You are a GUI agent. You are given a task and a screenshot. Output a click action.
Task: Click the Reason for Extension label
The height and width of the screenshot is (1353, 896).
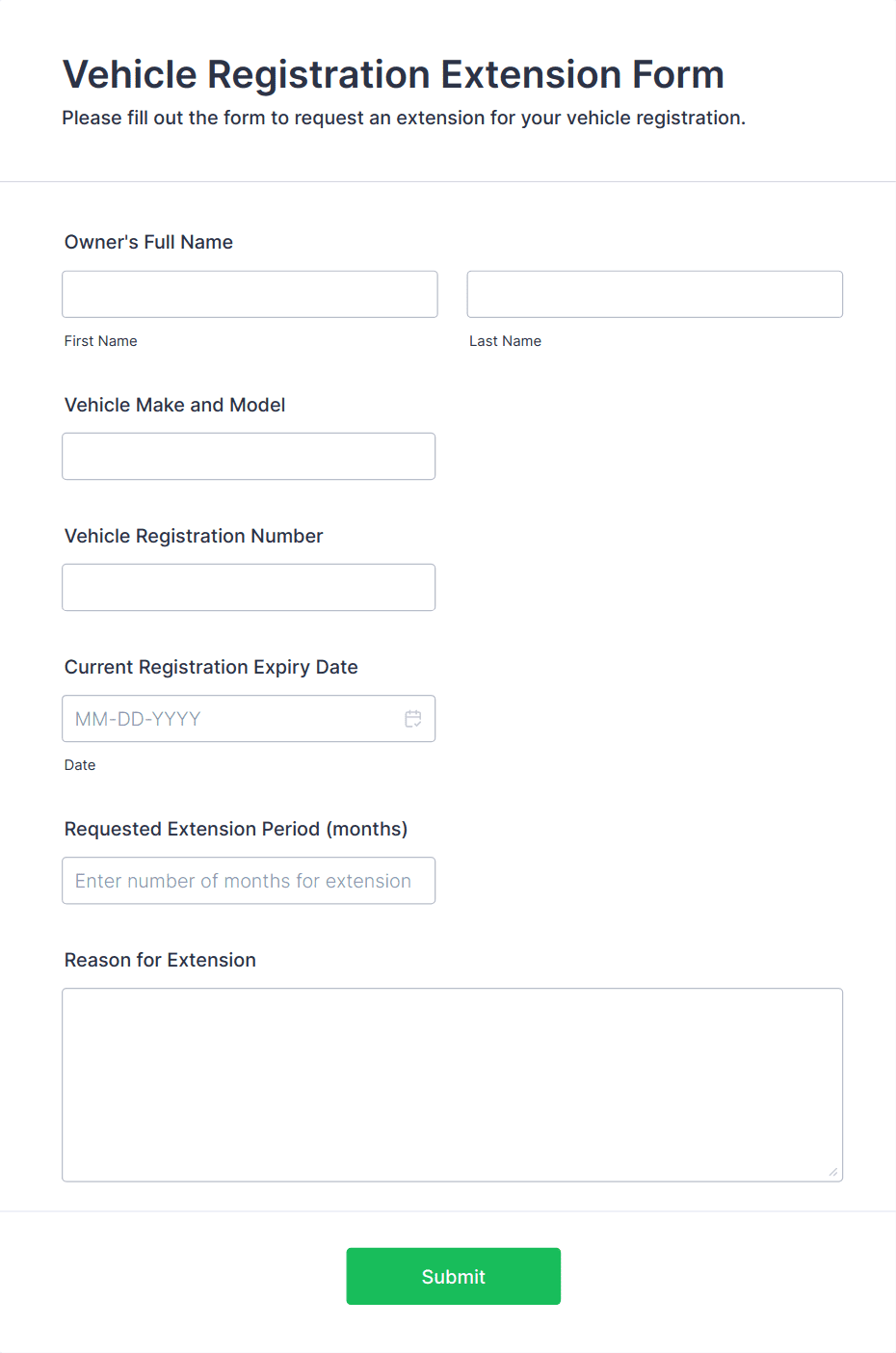(x=160, y=960)
